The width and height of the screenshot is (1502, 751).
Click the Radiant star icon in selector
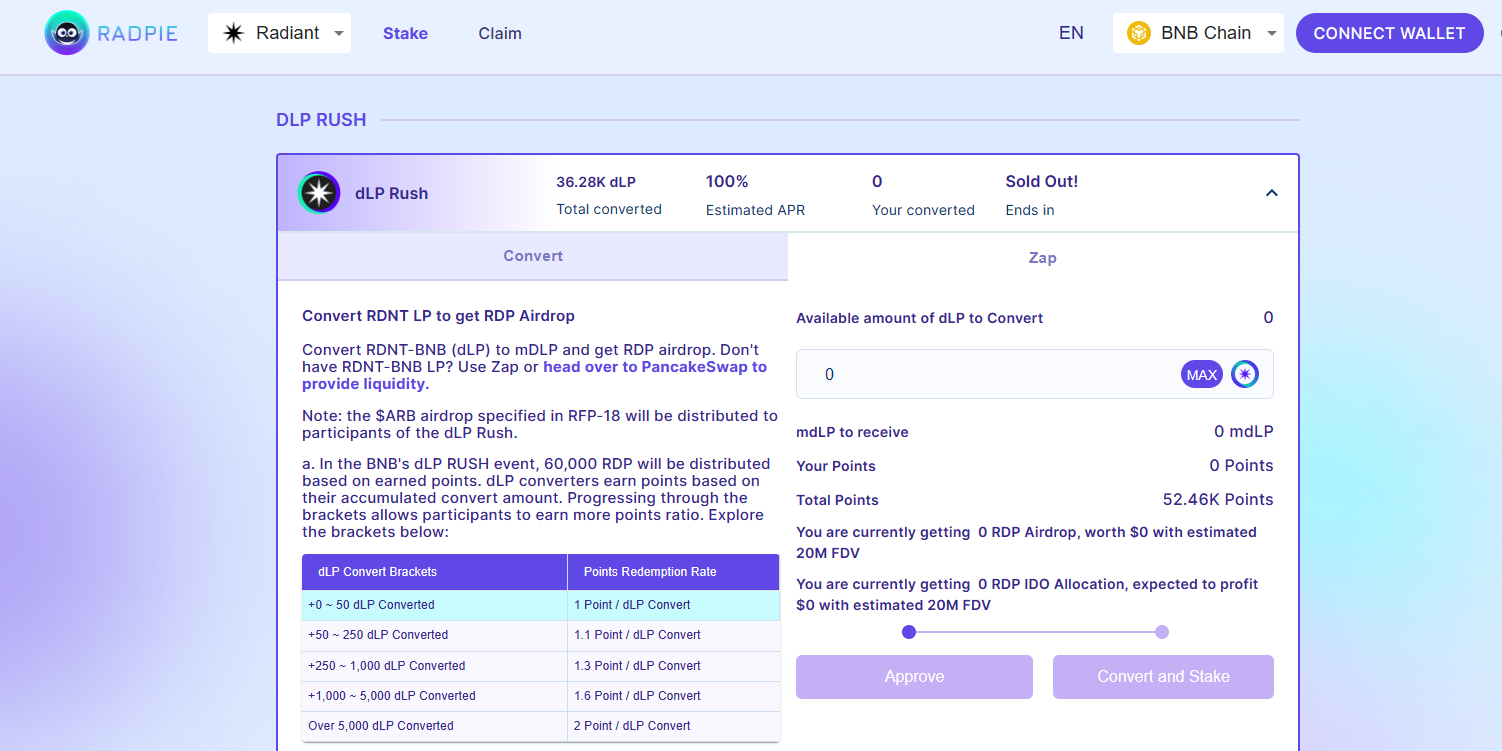(233, 33)
